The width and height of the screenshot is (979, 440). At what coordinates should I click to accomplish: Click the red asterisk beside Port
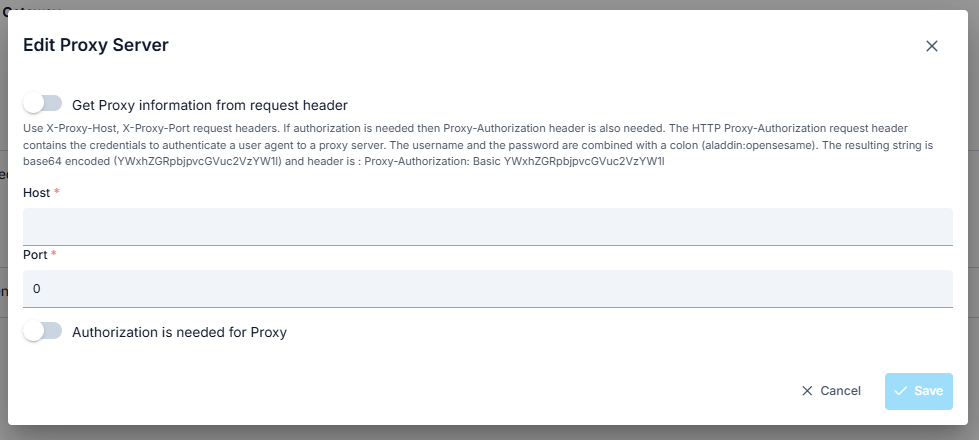click(53, 255)
